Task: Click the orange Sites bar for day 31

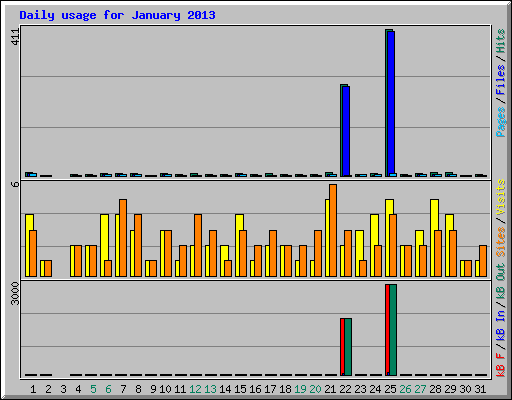Action: coord(483,261)
